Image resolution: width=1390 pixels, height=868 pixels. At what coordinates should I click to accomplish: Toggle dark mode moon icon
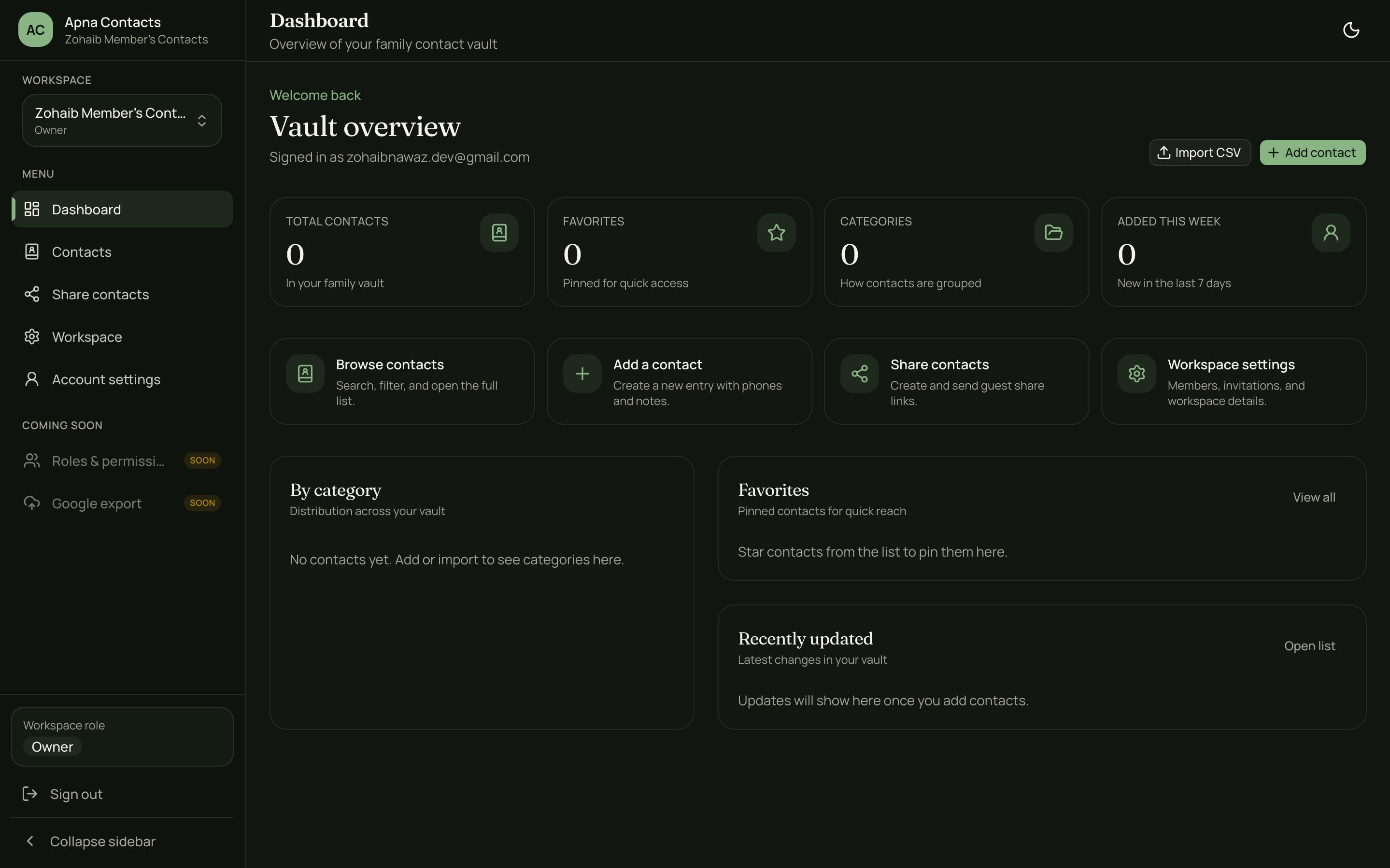coord(1351,30)
